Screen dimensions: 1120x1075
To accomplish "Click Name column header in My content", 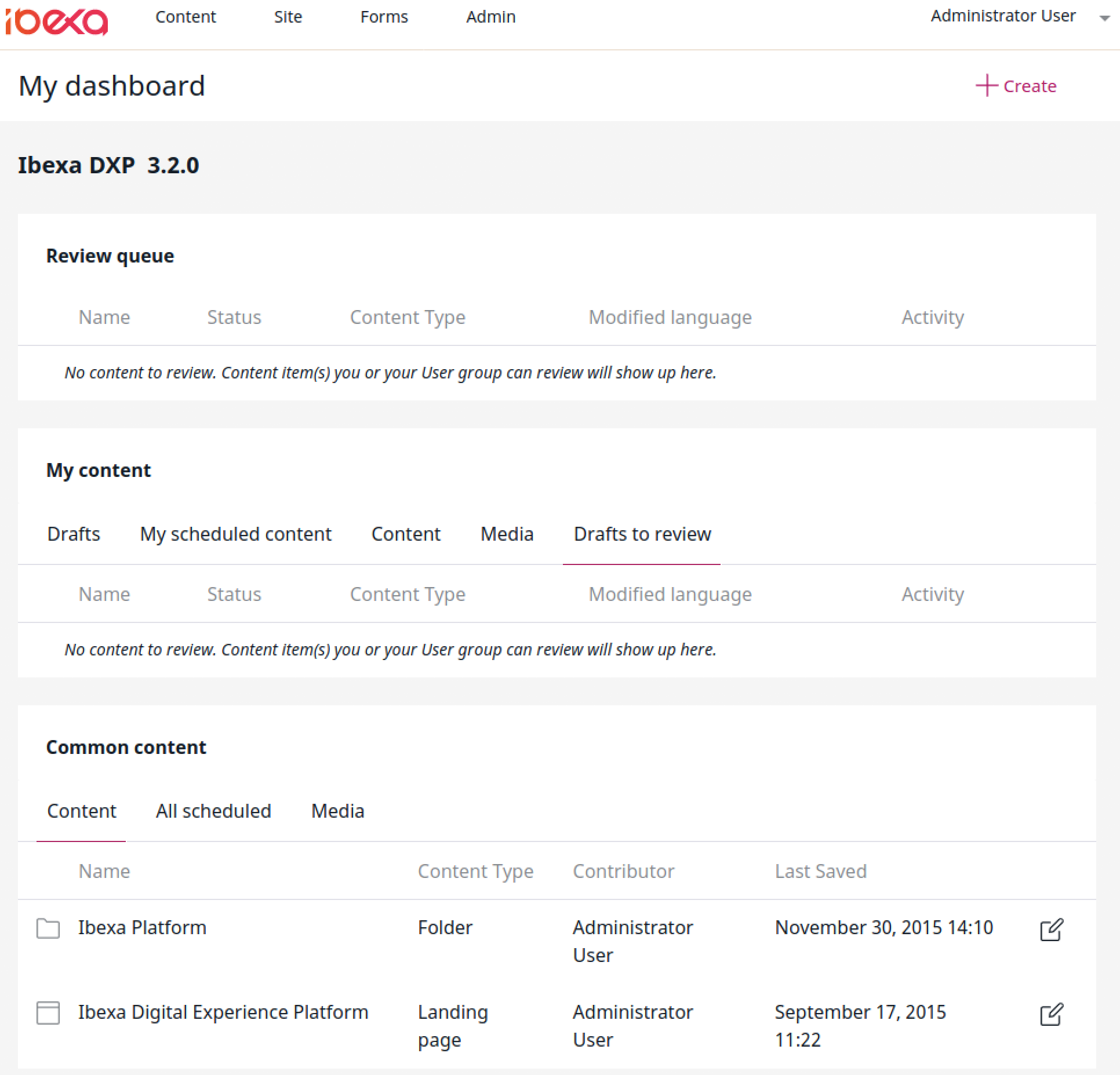I will [104, 595].
